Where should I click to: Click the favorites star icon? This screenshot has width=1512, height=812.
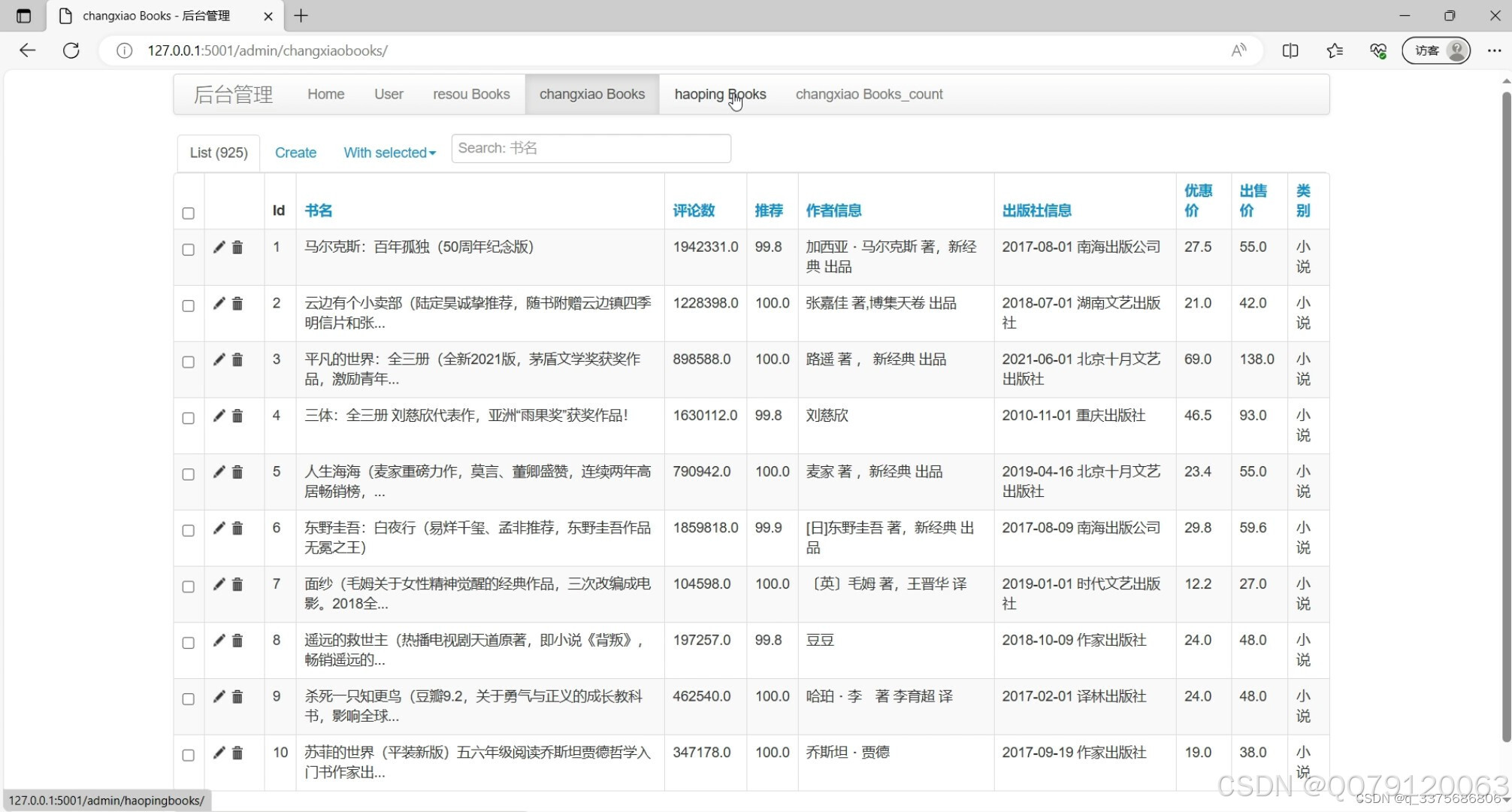[1335, 50]
